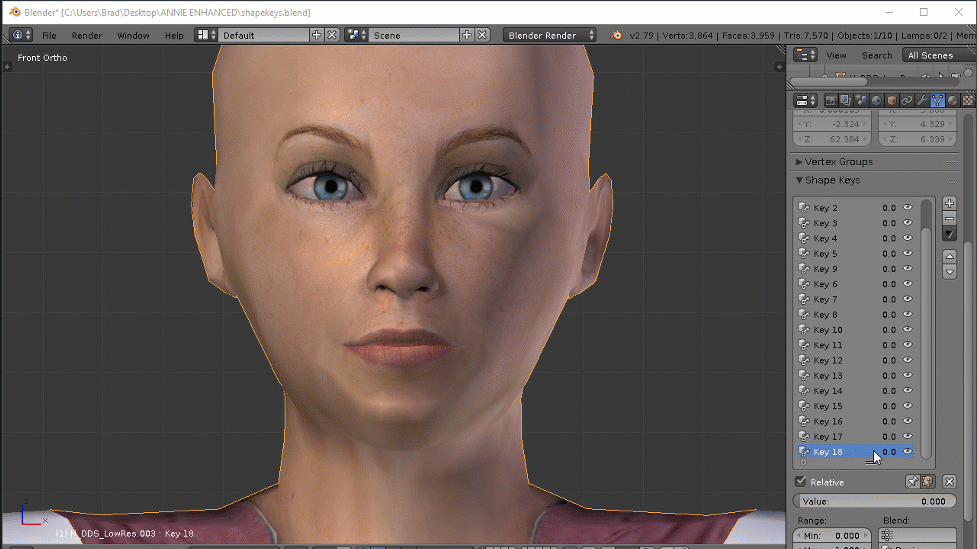Switch to the World properties tab
Viewport: 977px width, 549px height.
(876, 100)
